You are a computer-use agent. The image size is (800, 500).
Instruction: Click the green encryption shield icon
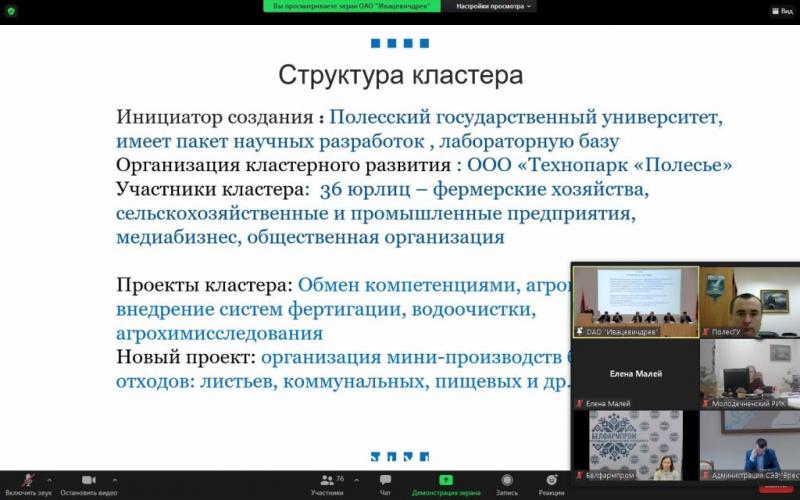(x=11, y=11)
